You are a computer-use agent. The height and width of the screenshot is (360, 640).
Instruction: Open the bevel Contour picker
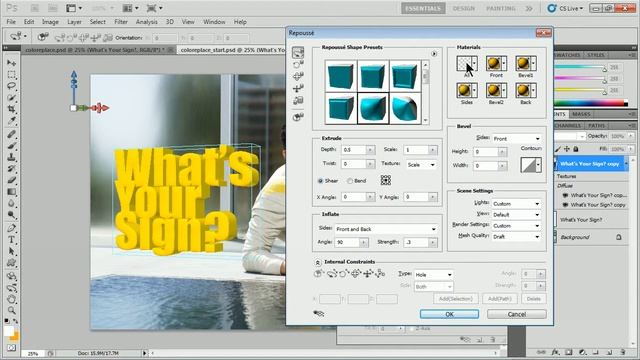[x=531, y=165]
